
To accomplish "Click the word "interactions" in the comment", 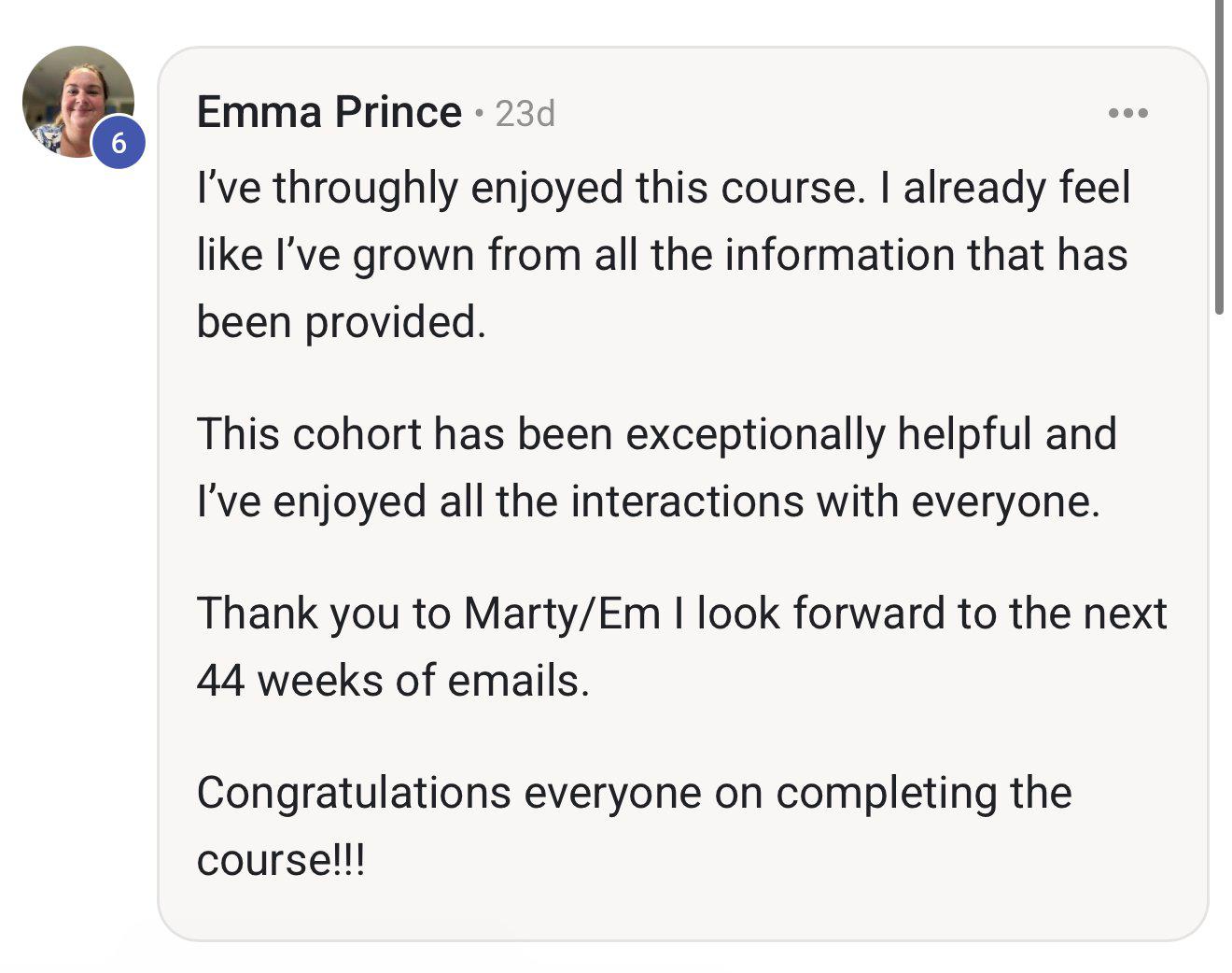I will [688, 501].
